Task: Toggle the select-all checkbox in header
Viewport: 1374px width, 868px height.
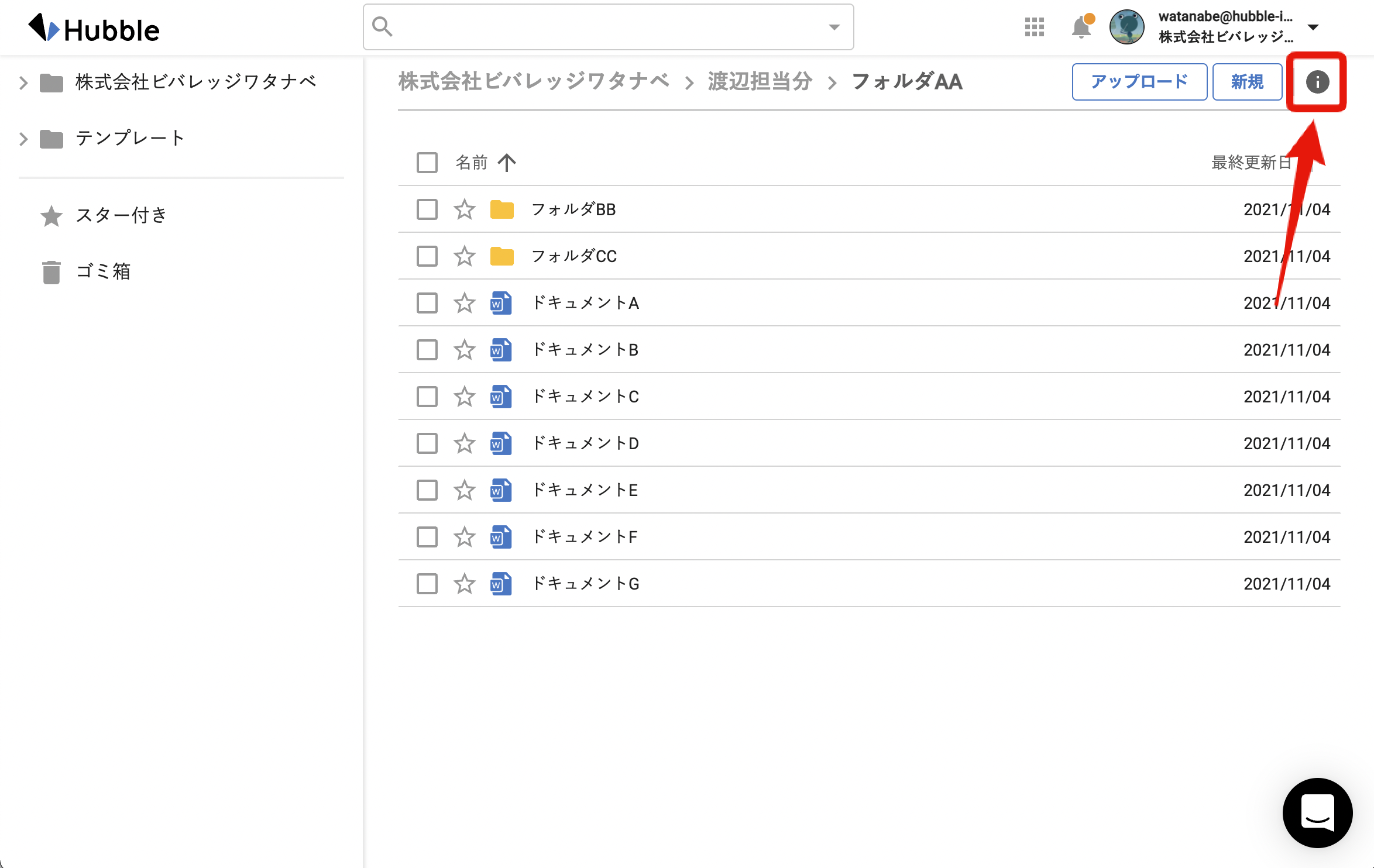Action: click(x=427, y=162)
